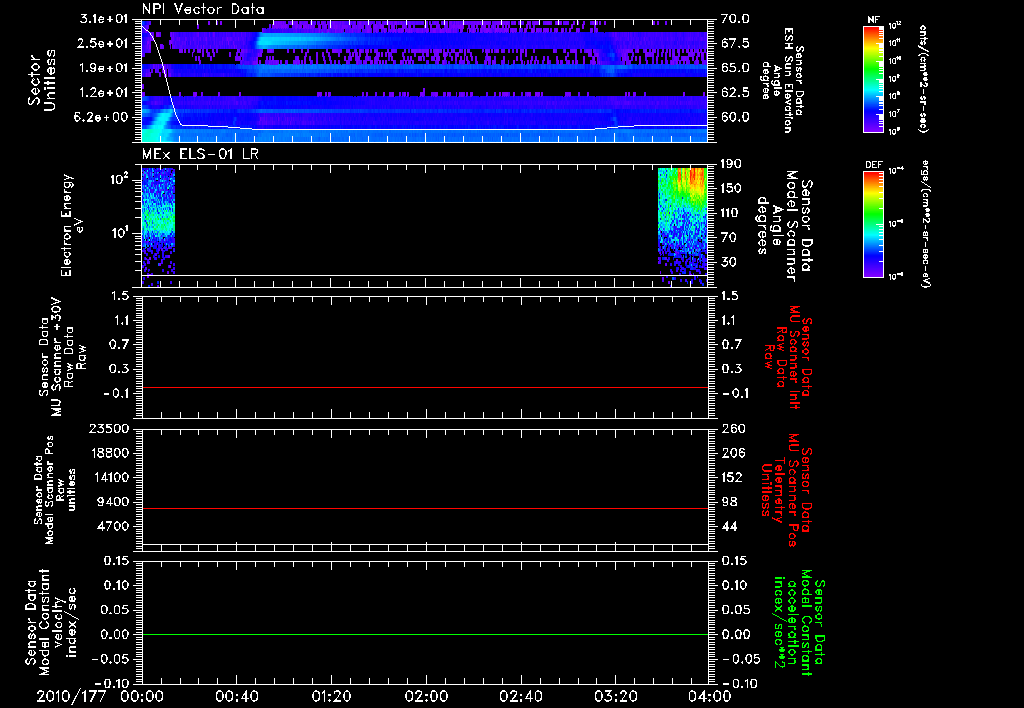
Task: Click the 67.5 sun elevation tick label
Action: (x=735, y=43)
